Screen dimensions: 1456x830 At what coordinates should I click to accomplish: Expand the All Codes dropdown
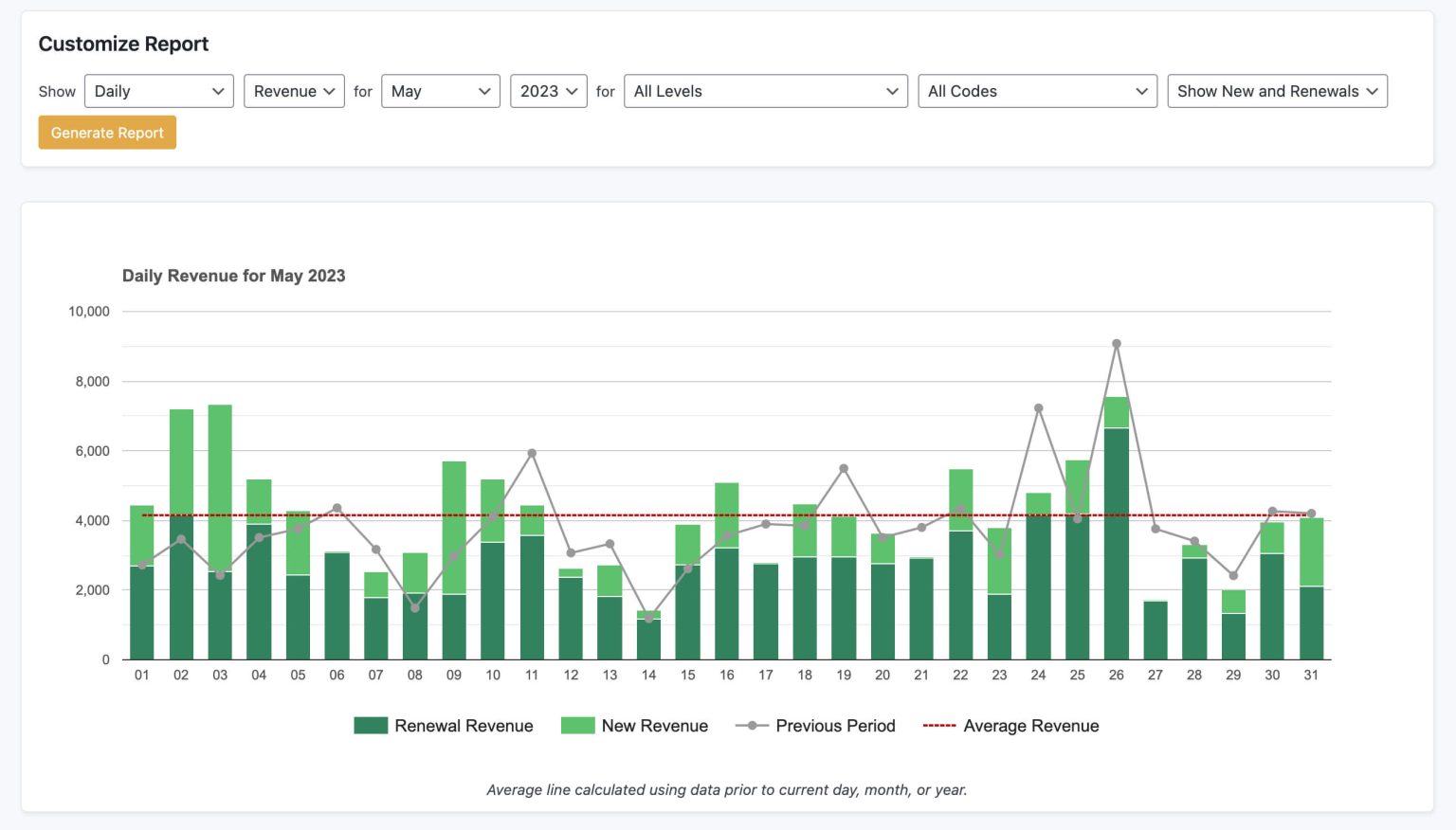click(x=1036, y=91)
